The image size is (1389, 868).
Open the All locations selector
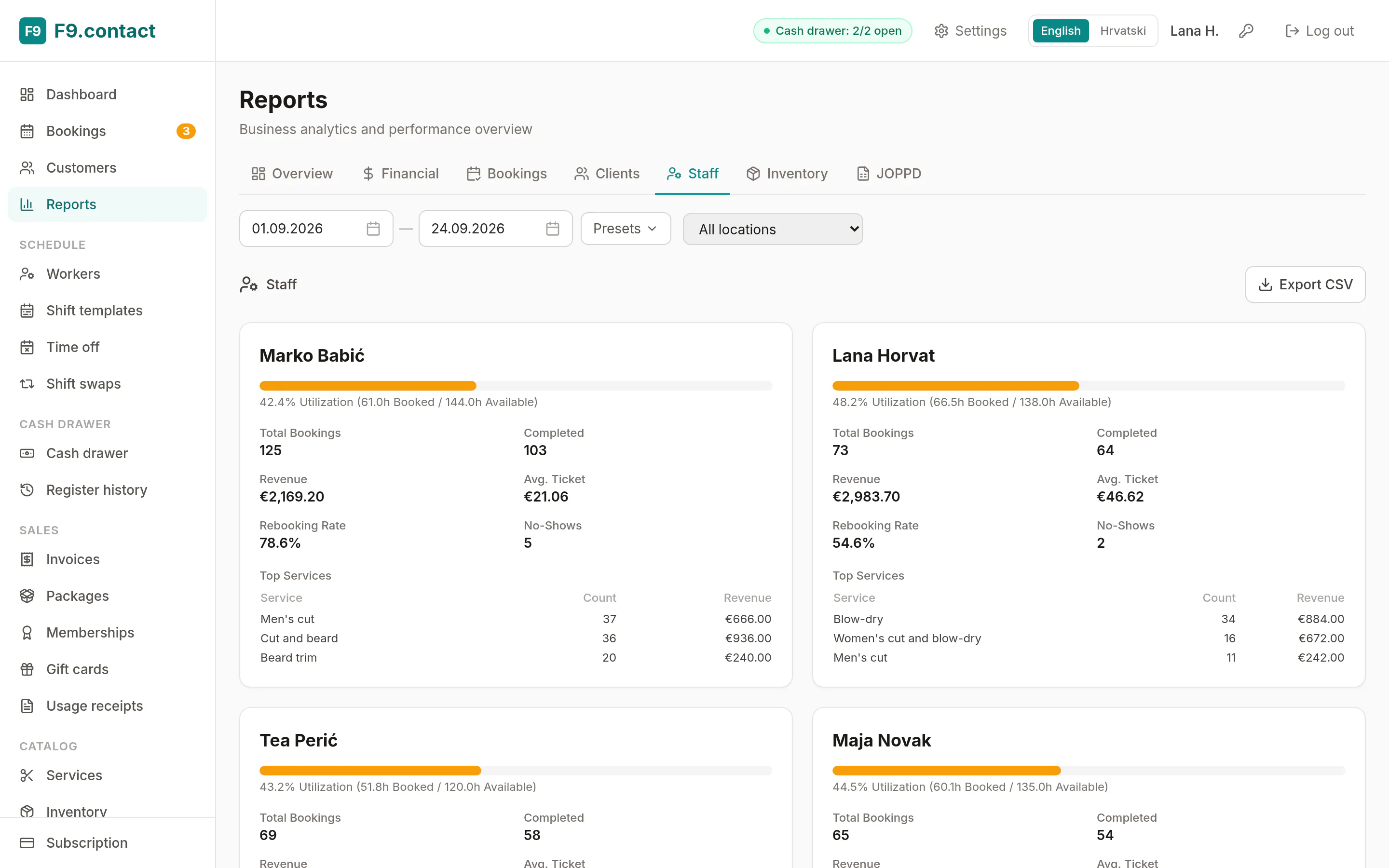pyautogui.click(x=773, y=229)
